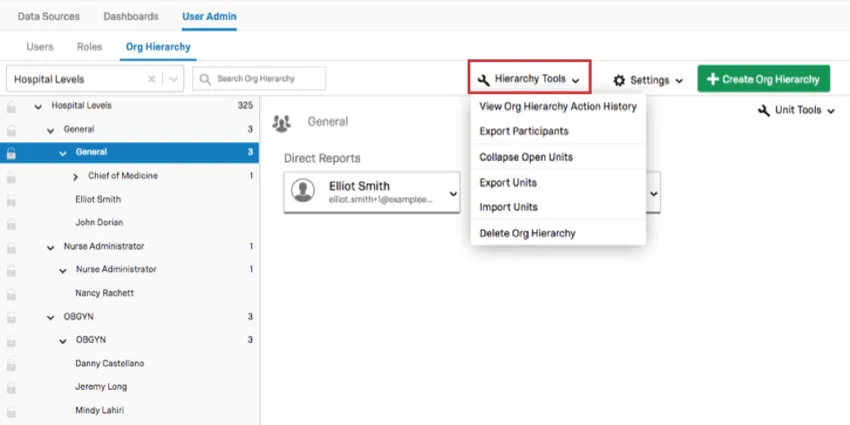Click the gear icon on Settings
Screen dimensions: 850x425
coord(619,80)
